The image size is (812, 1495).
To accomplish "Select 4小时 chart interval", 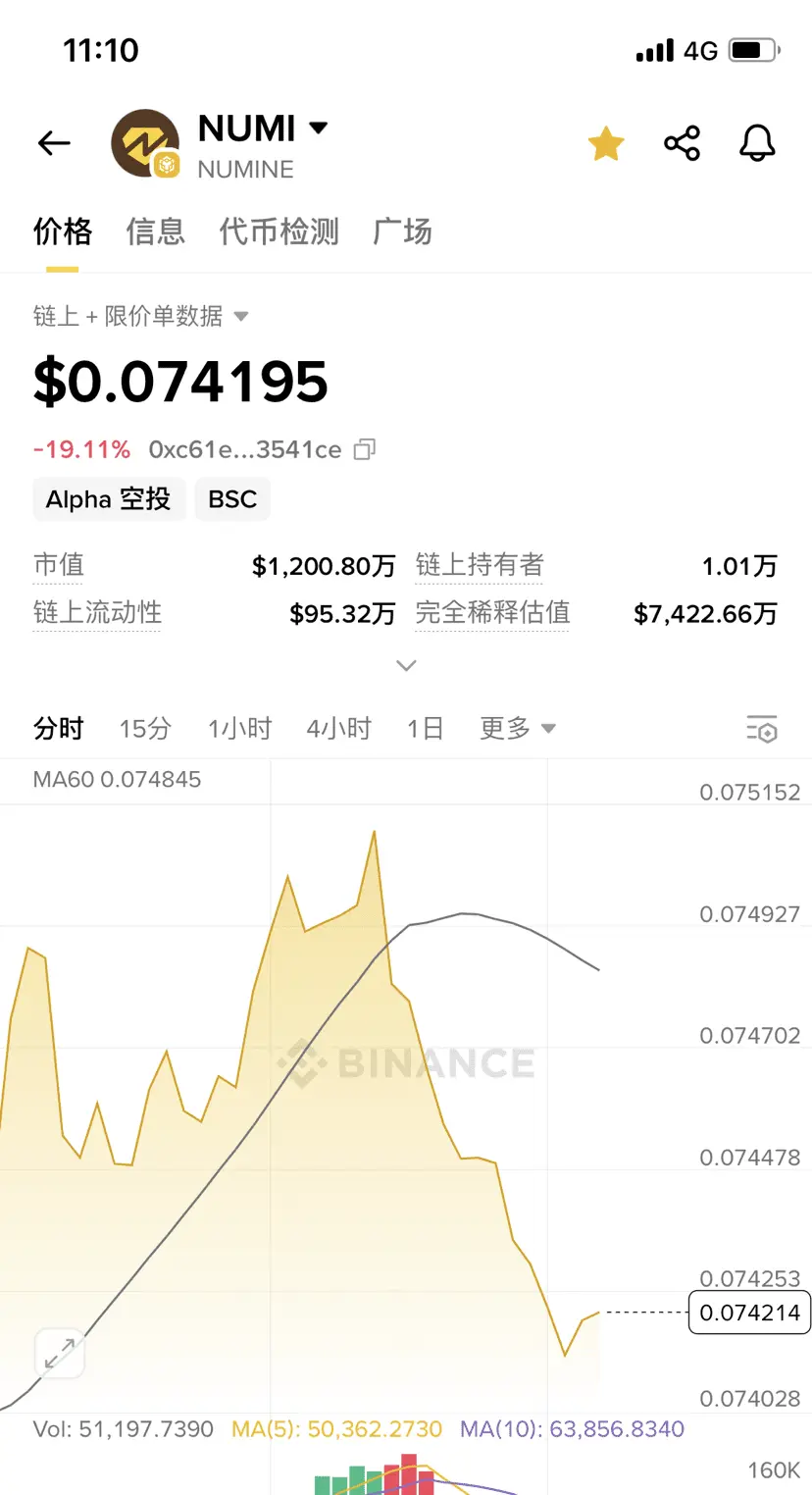I will 339,728.
